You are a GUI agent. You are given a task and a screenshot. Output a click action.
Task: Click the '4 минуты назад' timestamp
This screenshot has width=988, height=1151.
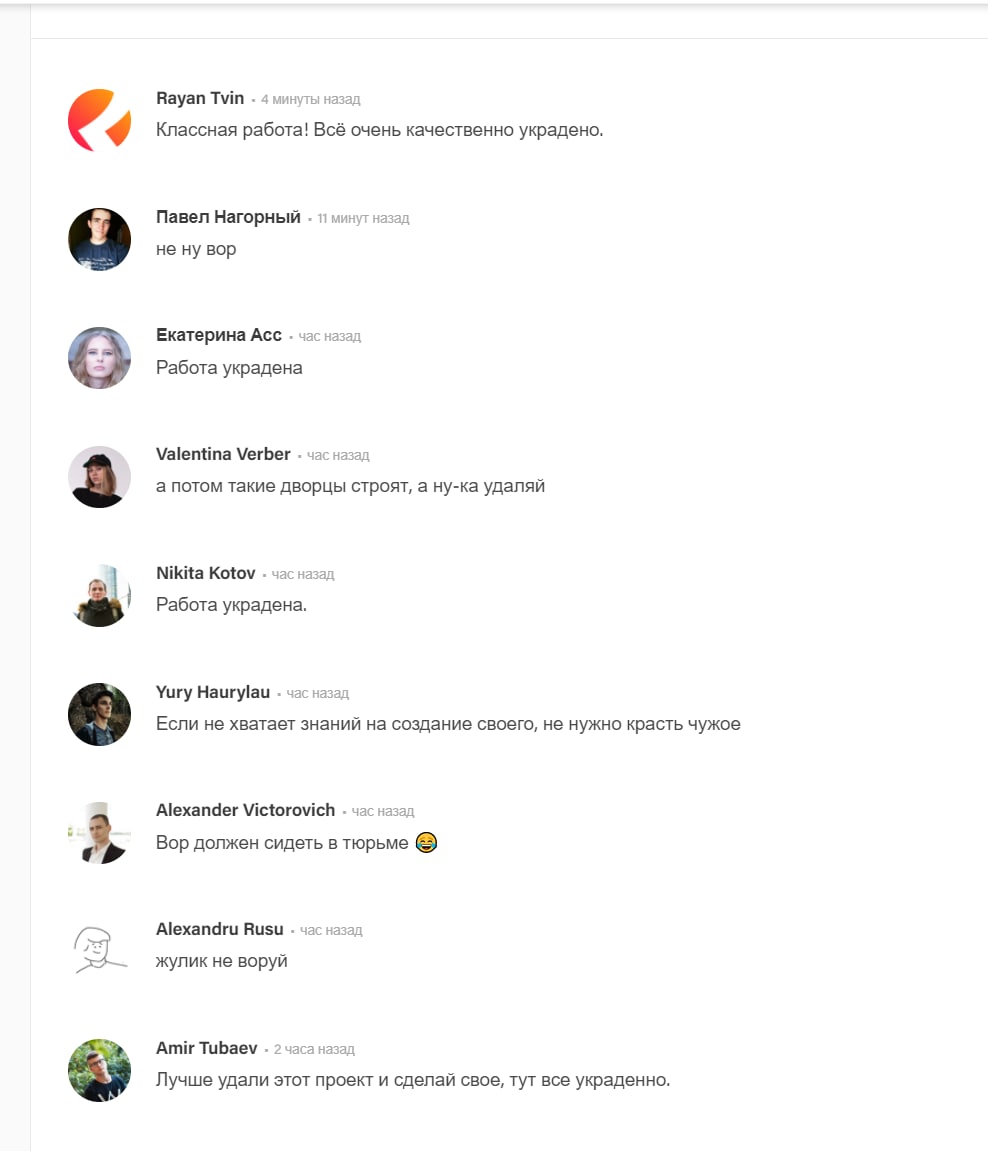click(310, 99)
